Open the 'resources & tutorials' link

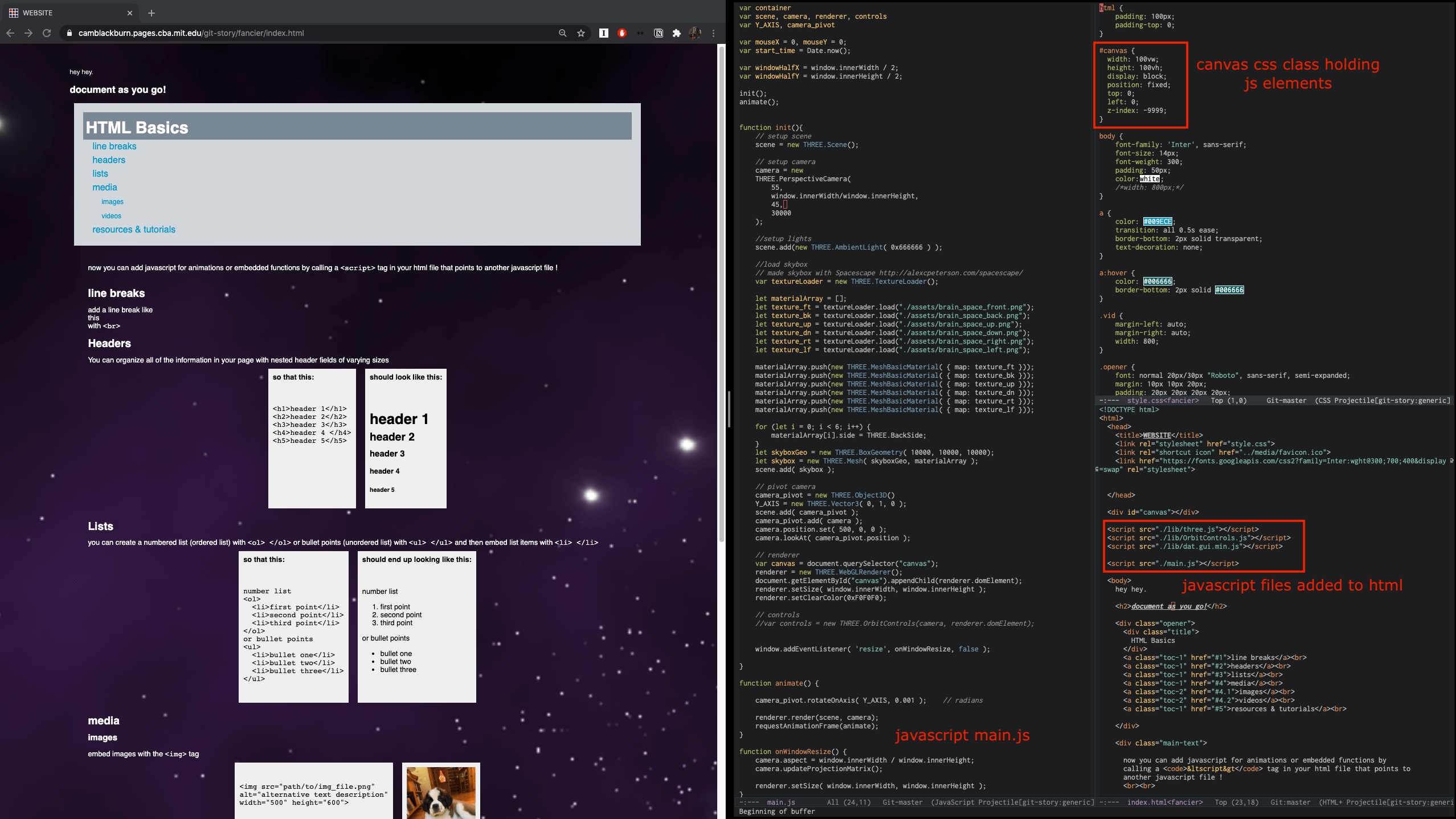tap(133, 229)
